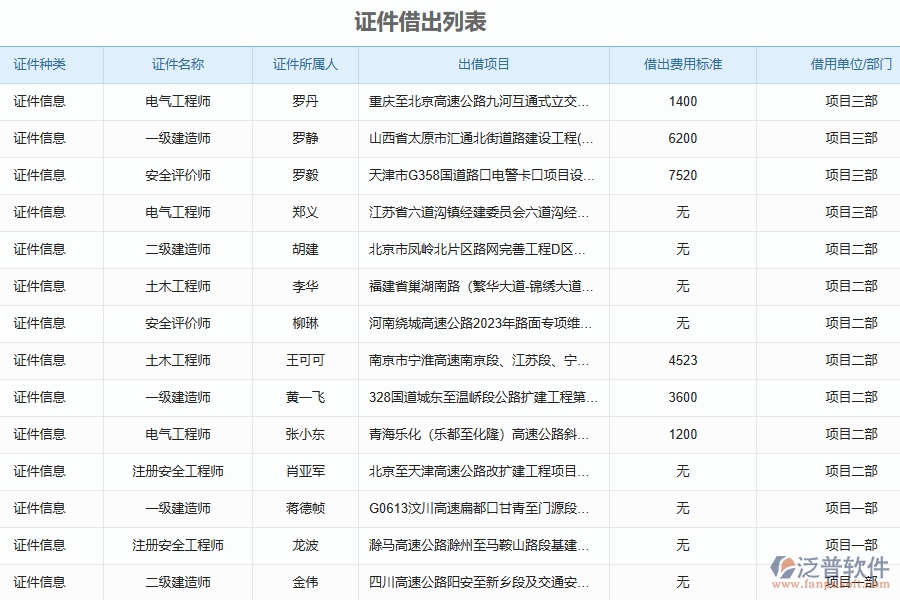Click the fee value 4523 for 王可可
Screen dimensions: 900x600
click(x=684, y=360)
